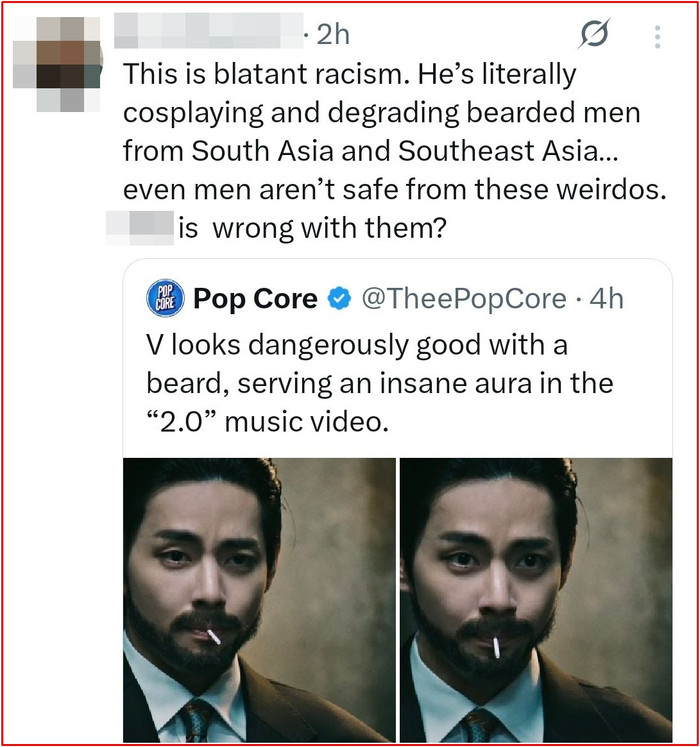This screenshot has width=700, height=747.
Task: Click the "This is blatant racism" line
Action: point(349,74)
